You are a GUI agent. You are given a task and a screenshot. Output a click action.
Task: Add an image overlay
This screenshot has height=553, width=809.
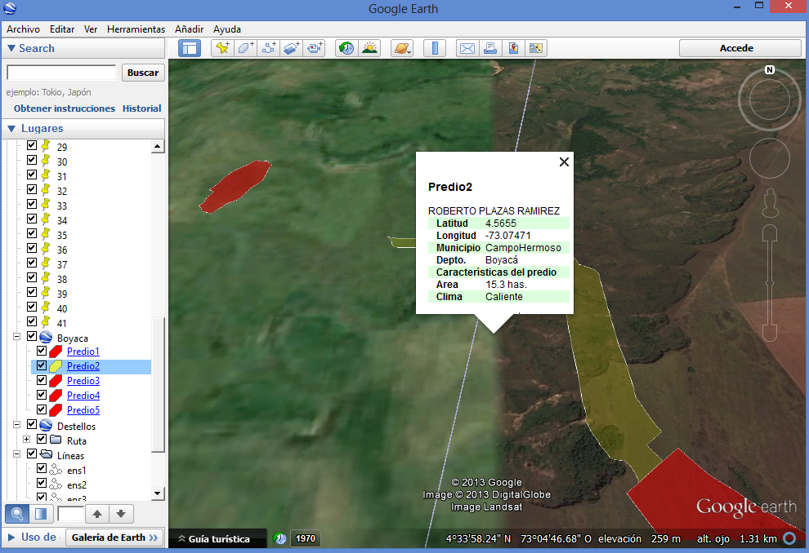291,48
